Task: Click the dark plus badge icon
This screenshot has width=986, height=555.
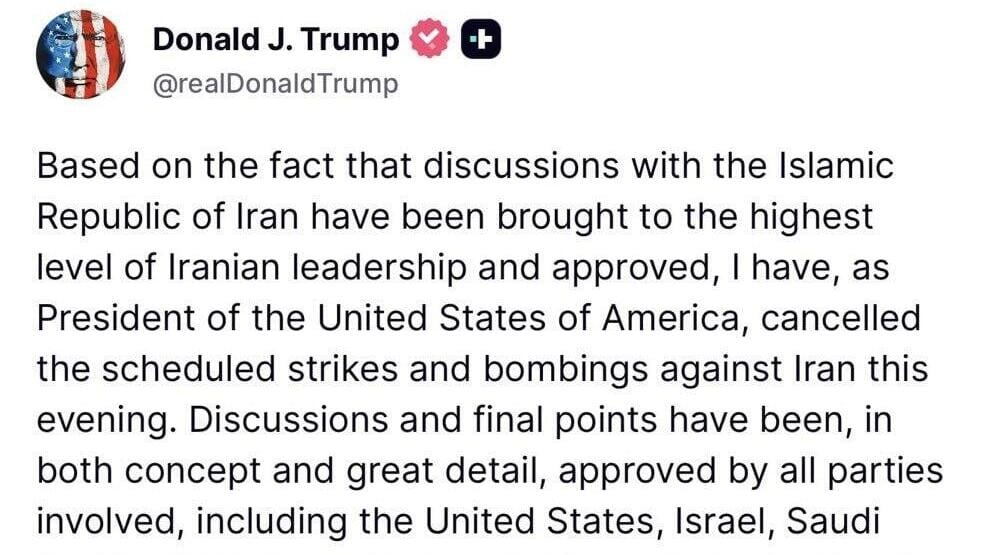Action: 481,39
